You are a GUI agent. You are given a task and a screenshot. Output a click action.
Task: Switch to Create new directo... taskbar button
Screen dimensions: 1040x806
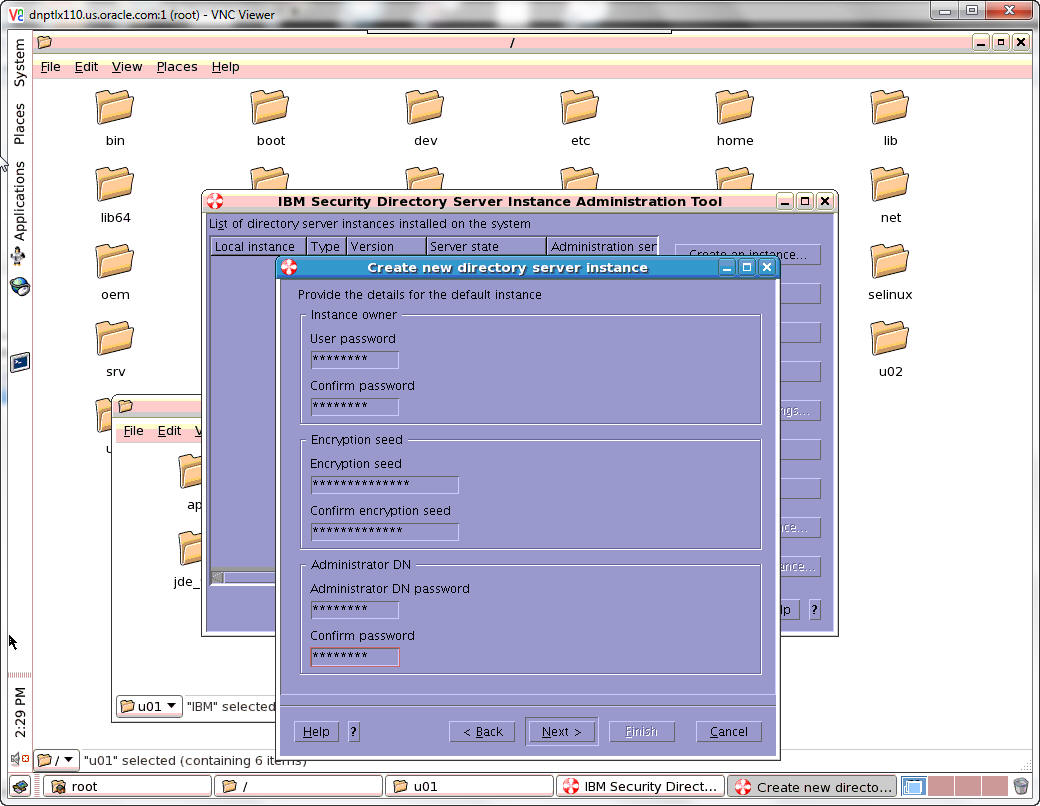812,787
